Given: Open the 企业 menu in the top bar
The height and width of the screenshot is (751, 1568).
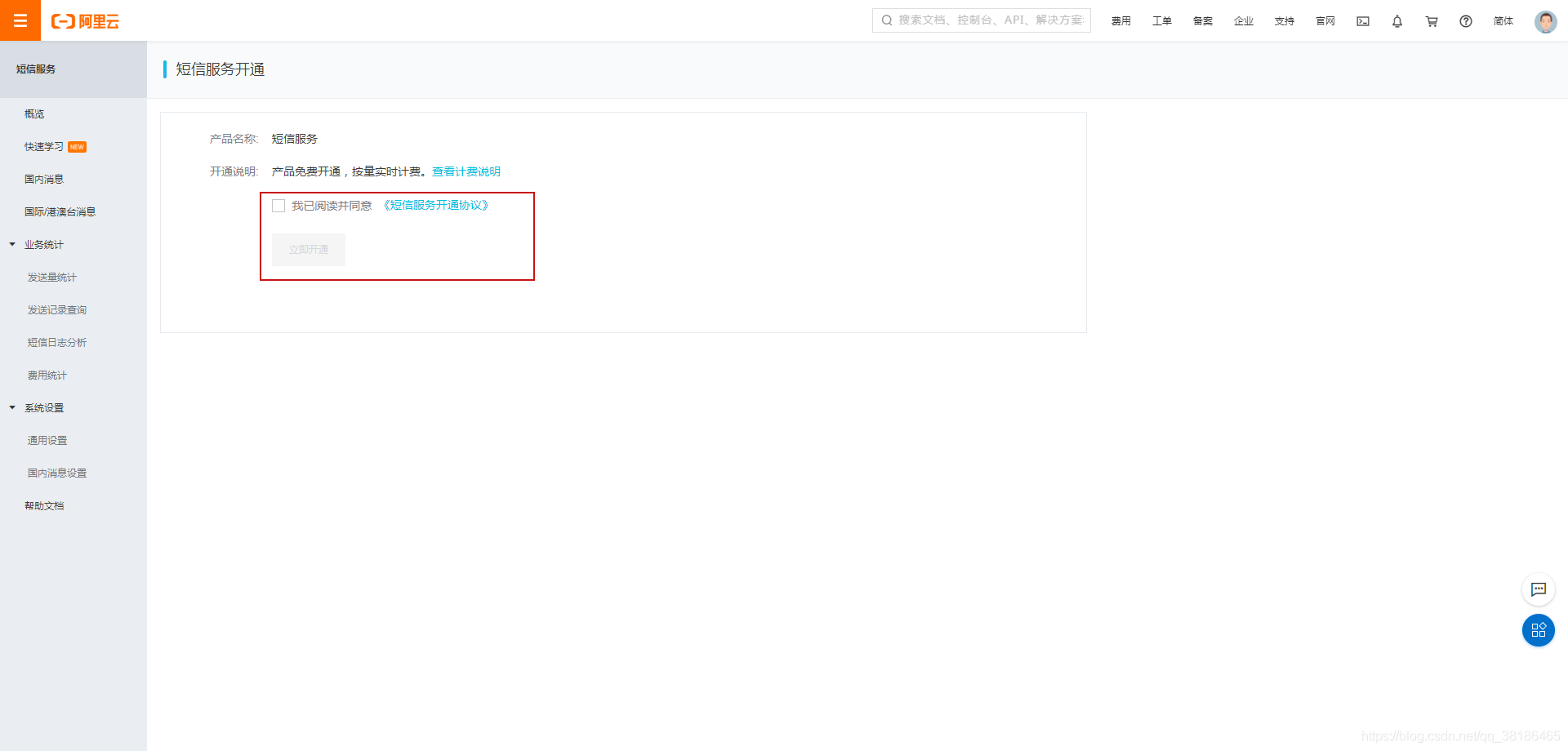Looking at the screenshot, I should point(1244,21).
